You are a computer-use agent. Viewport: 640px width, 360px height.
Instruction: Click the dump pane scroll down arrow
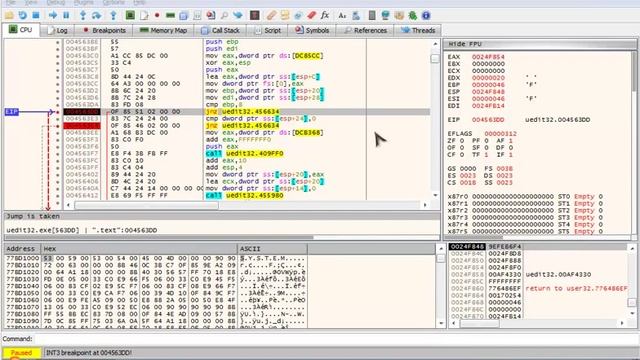coord(441,323)
